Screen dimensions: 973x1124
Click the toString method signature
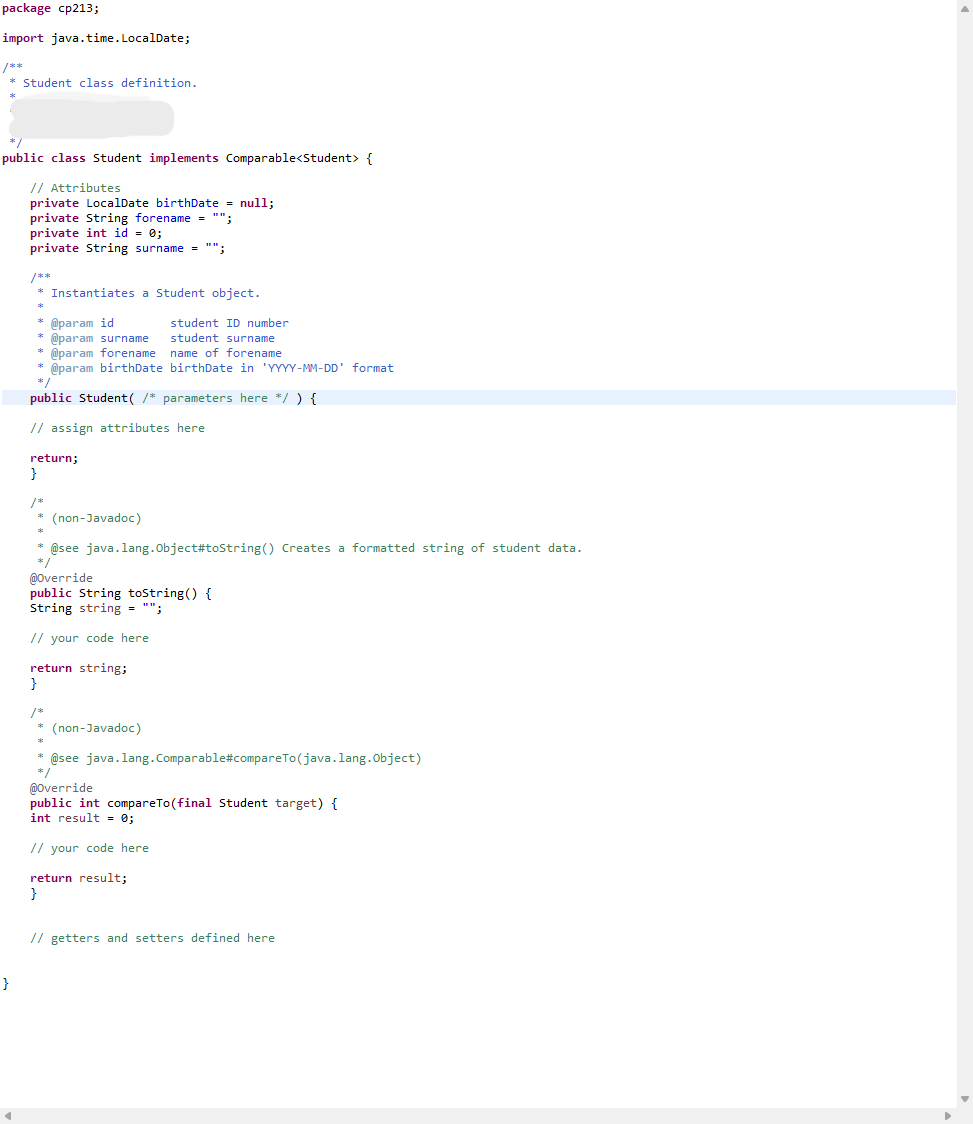click(120, 592)
